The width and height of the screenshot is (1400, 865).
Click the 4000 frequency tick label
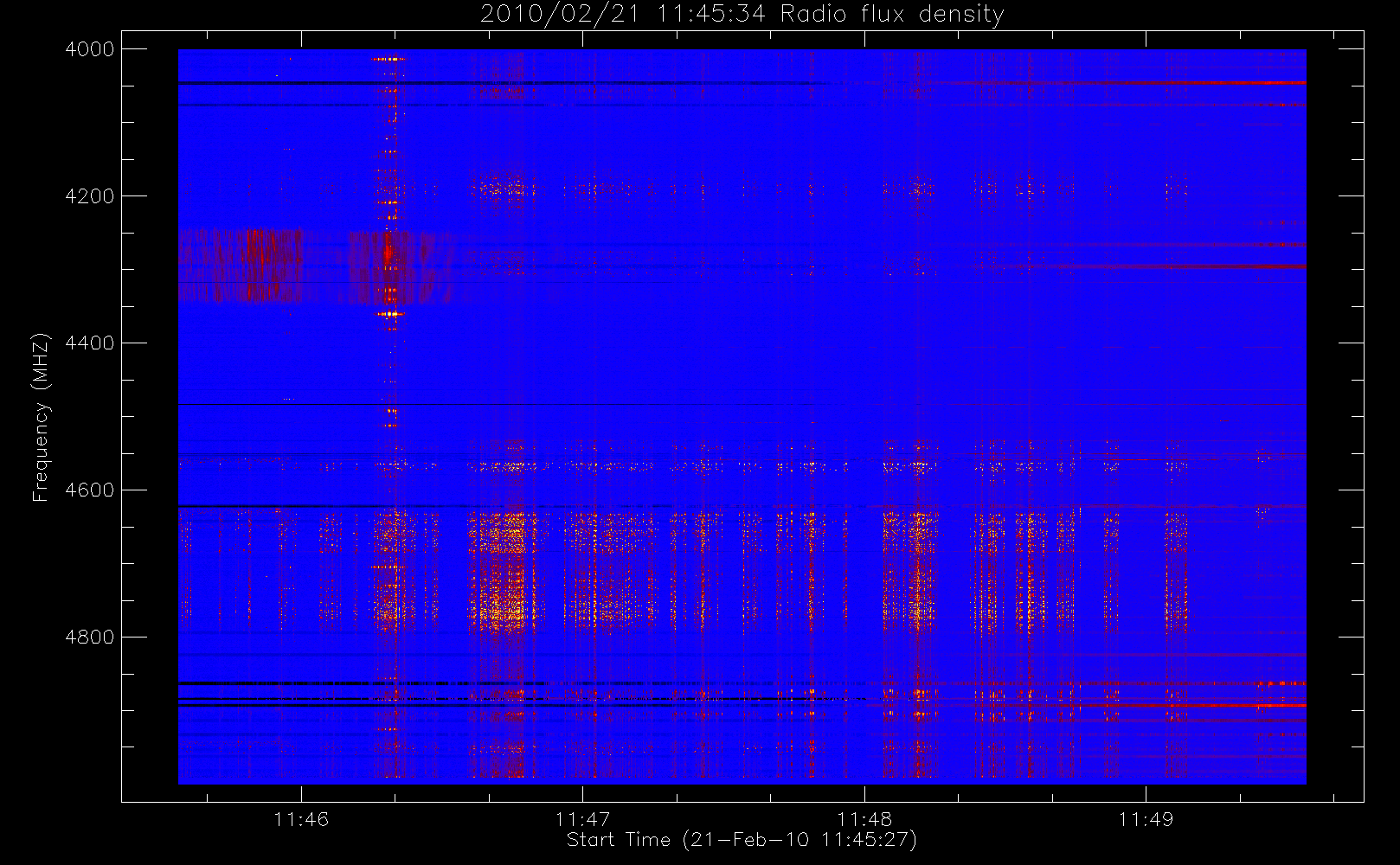click(x=90, y=49)
